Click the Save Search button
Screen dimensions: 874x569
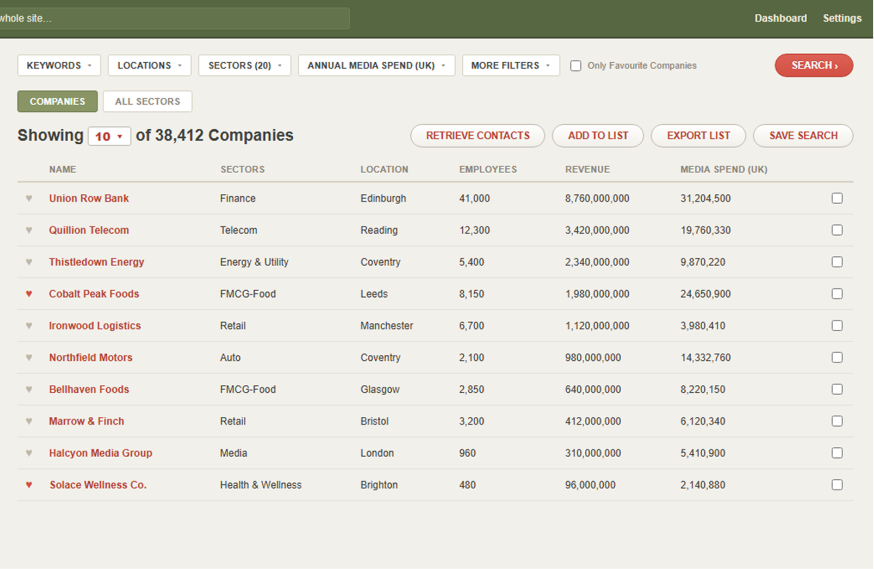tap(803, 135)
